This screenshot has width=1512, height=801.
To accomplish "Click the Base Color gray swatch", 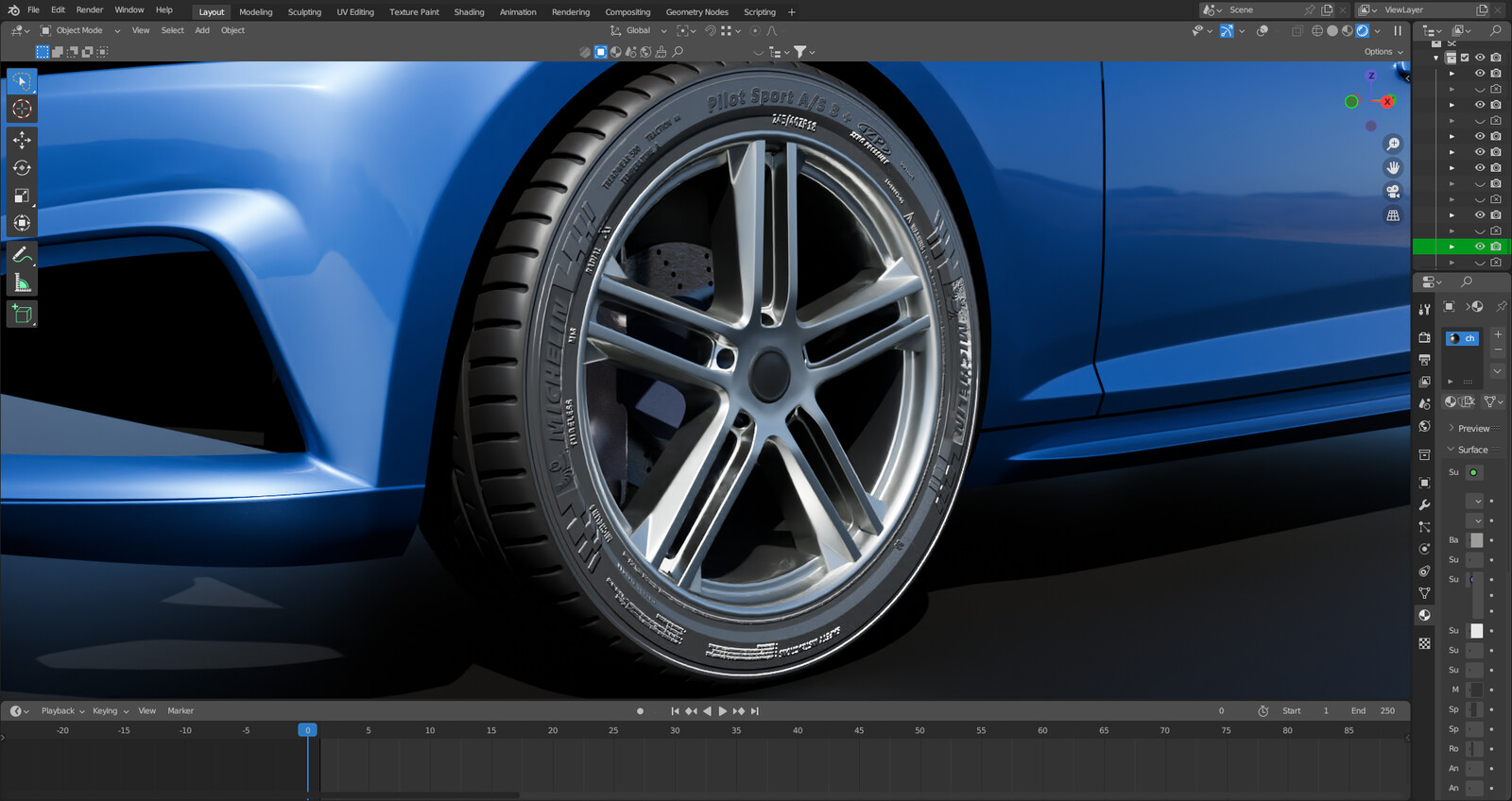I will coord(1476,540).
